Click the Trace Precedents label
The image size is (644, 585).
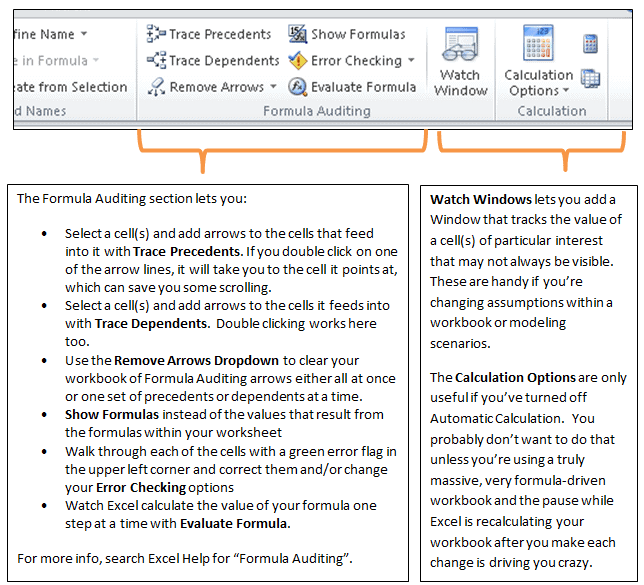pyautogui.click(x=220, y=34)
